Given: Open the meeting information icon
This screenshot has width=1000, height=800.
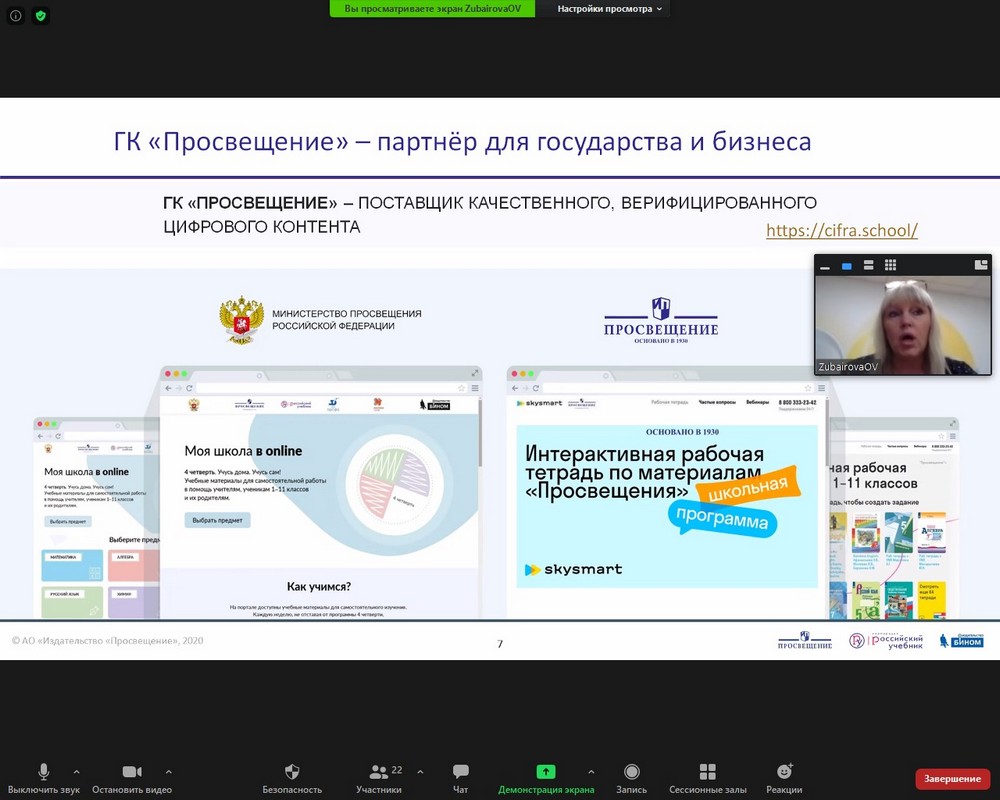Looking at the screenshot, I should click(16, 16).
